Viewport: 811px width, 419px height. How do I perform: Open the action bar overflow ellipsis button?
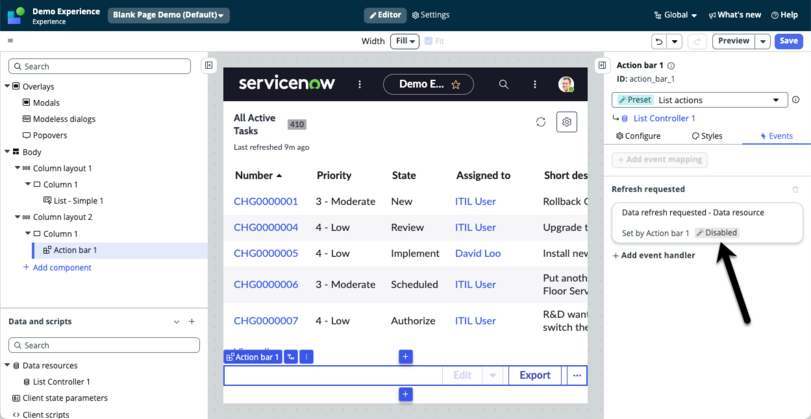coord(577,376)
